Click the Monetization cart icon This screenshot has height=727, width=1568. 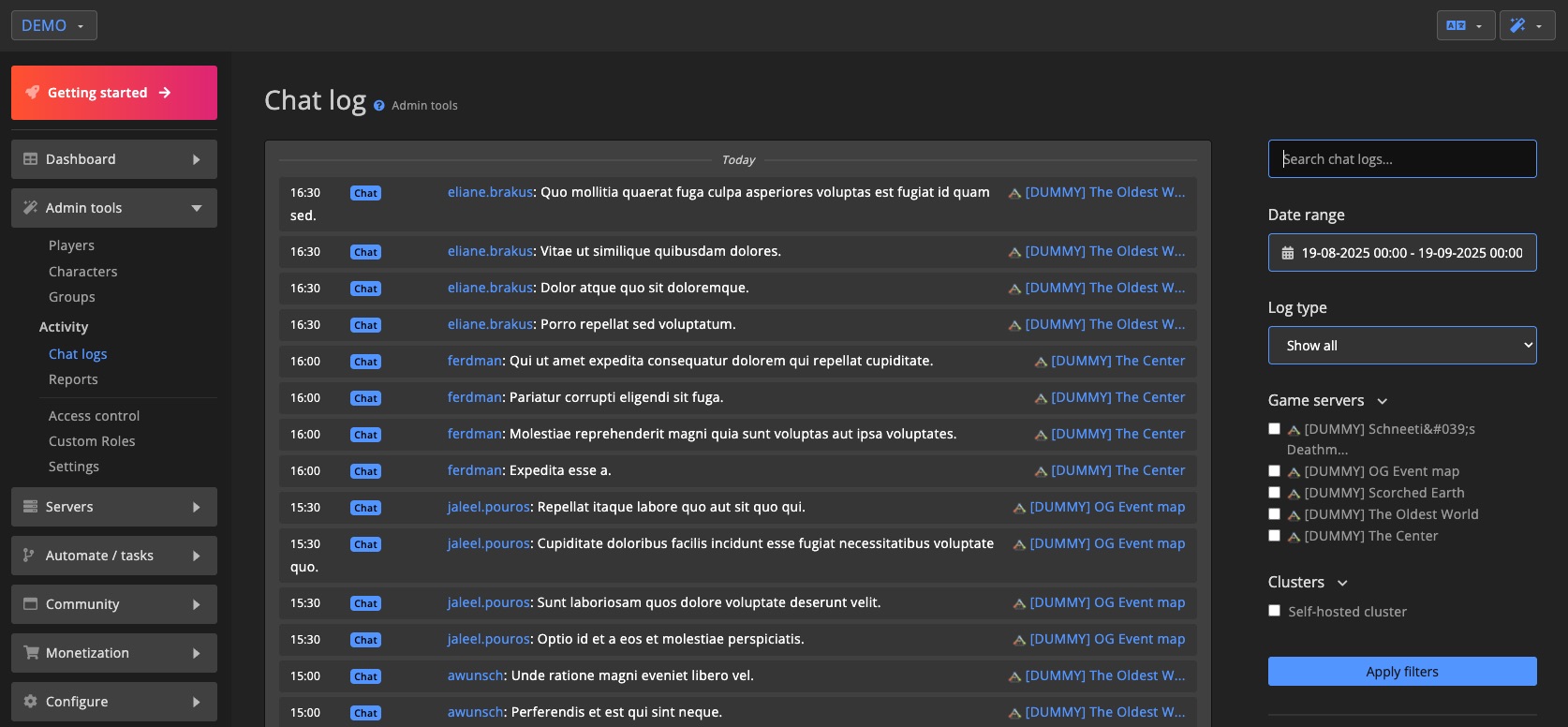click(30, 653)
